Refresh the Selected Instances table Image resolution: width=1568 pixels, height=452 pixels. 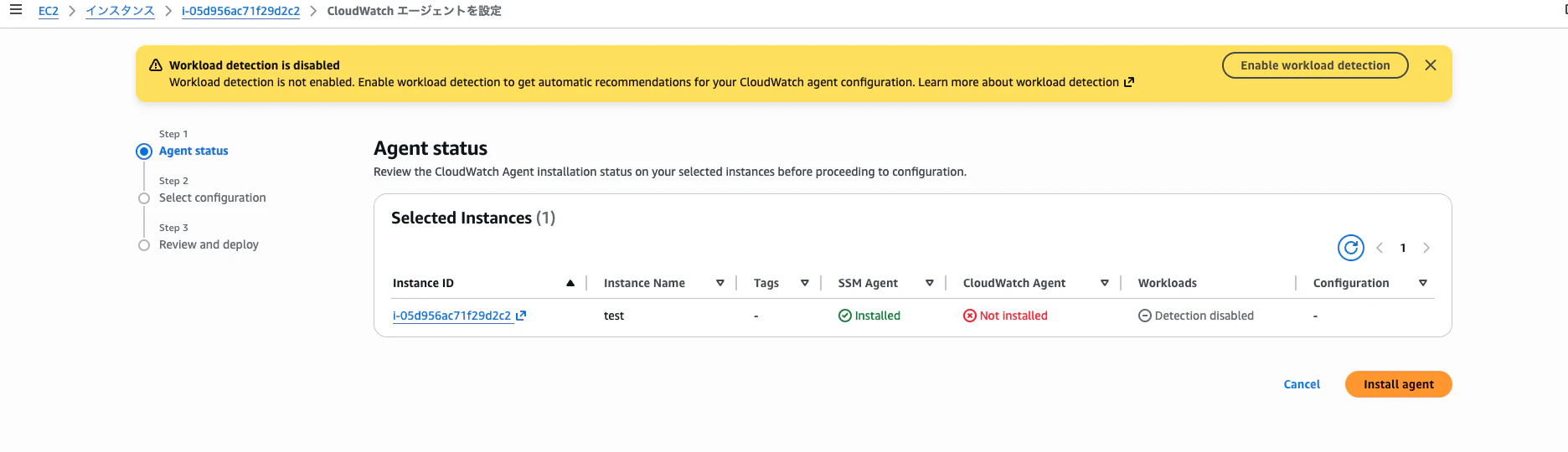[x=1350, y=248]
